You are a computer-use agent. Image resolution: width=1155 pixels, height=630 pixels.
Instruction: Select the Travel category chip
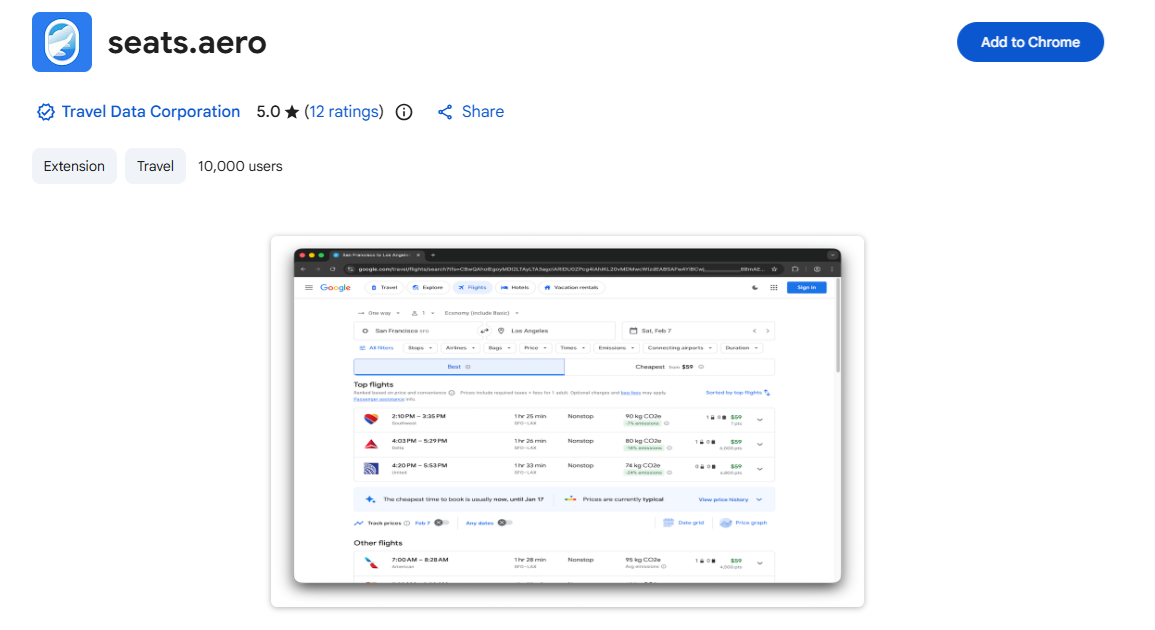coord(155,166)
